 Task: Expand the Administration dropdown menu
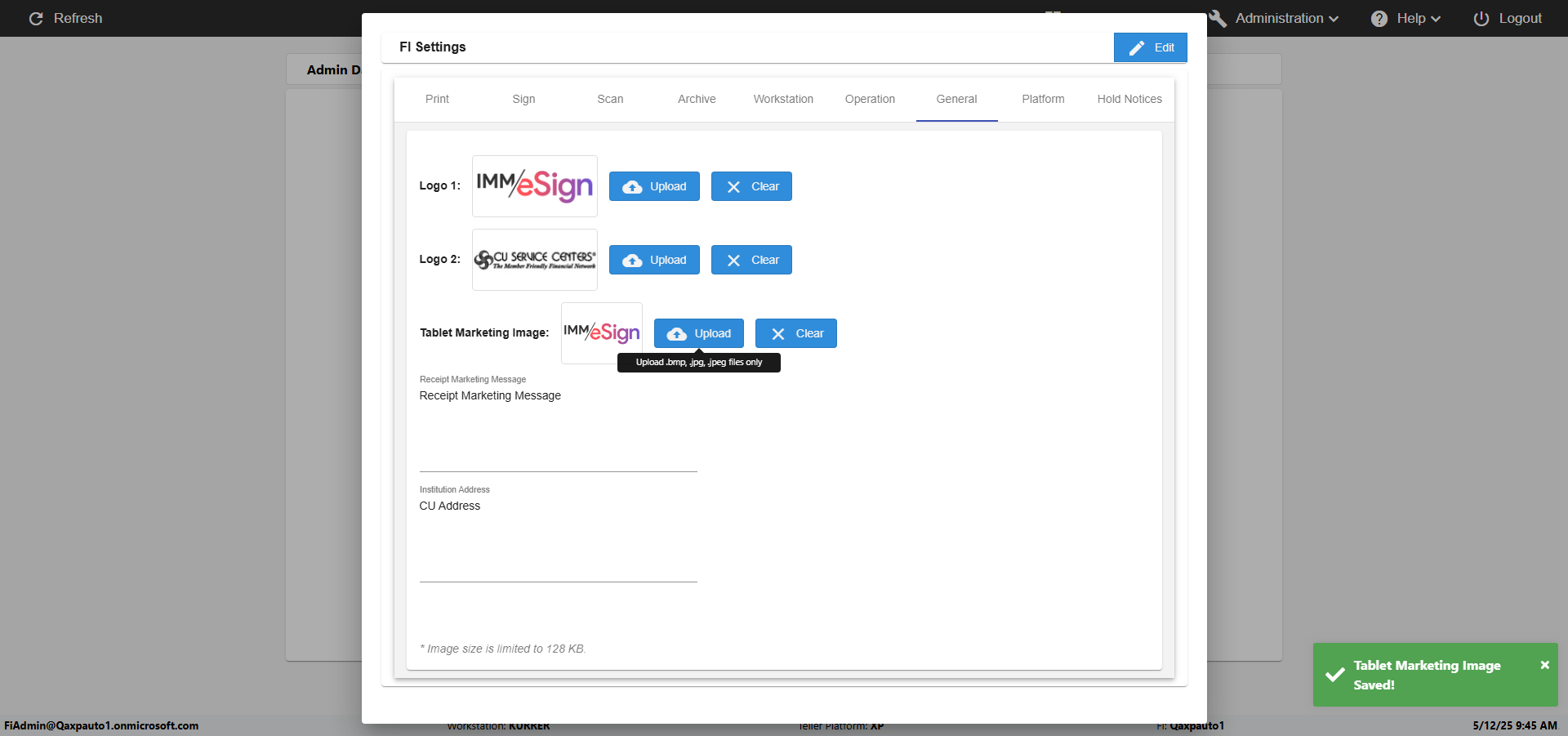1287,18
